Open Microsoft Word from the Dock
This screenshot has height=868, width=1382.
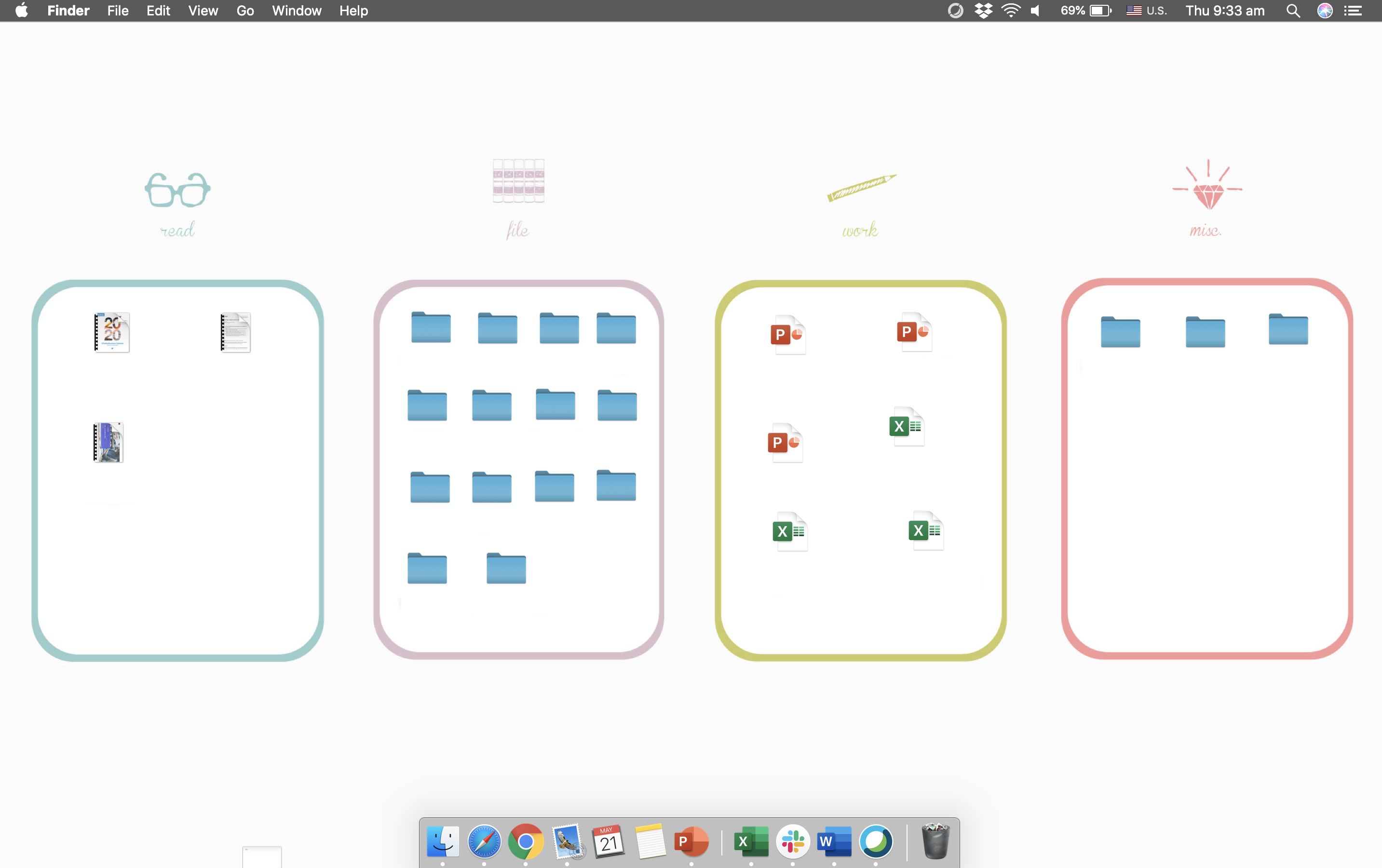(x=834, y=841)
